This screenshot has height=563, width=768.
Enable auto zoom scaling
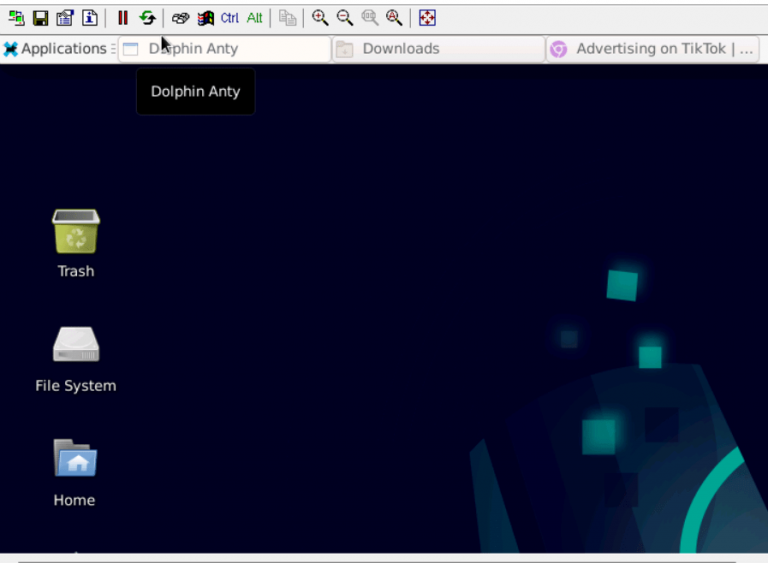coord(394,18)
